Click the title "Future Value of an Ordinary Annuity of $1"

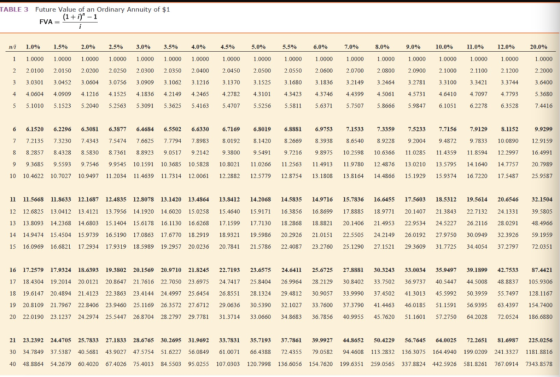tap(102, 10)
